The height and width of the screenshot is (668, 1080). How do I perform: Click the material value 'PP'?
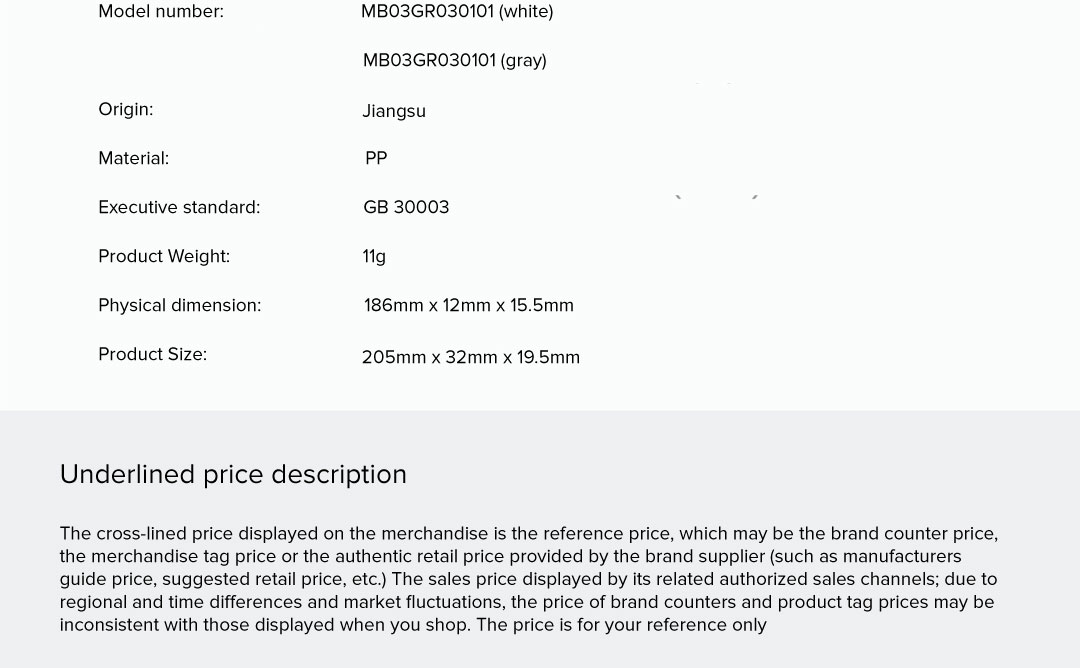point(376,159)
